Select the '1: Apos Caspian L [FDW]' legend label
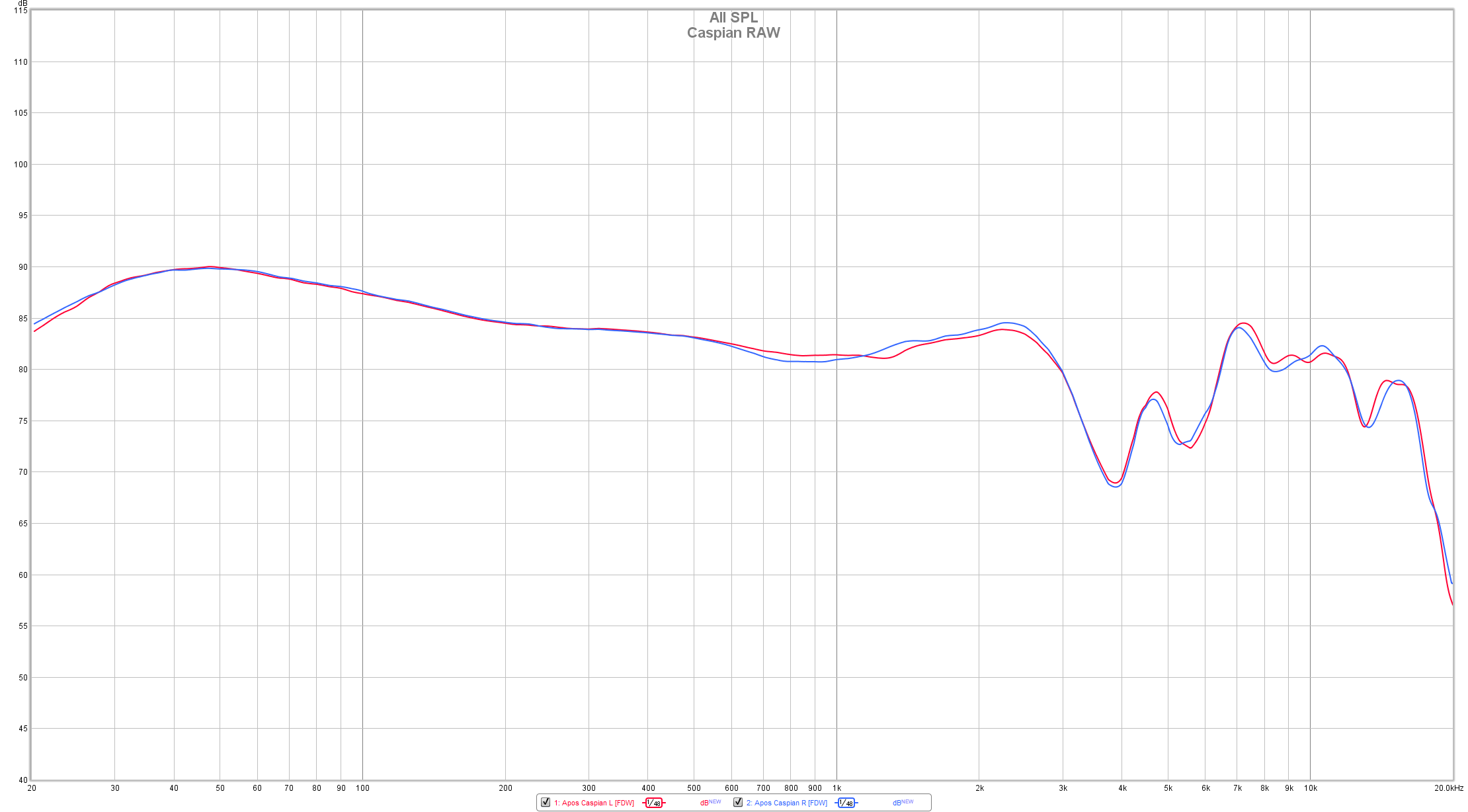The height and width of the screenshot is (812, 1468). (x=594, y=803)
